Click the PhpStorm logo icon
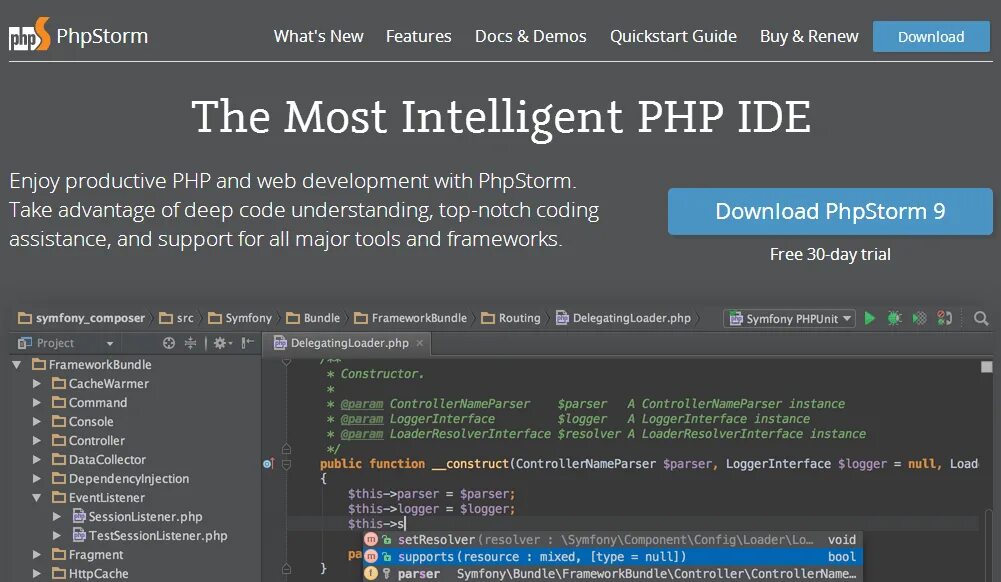 (29, 34)
